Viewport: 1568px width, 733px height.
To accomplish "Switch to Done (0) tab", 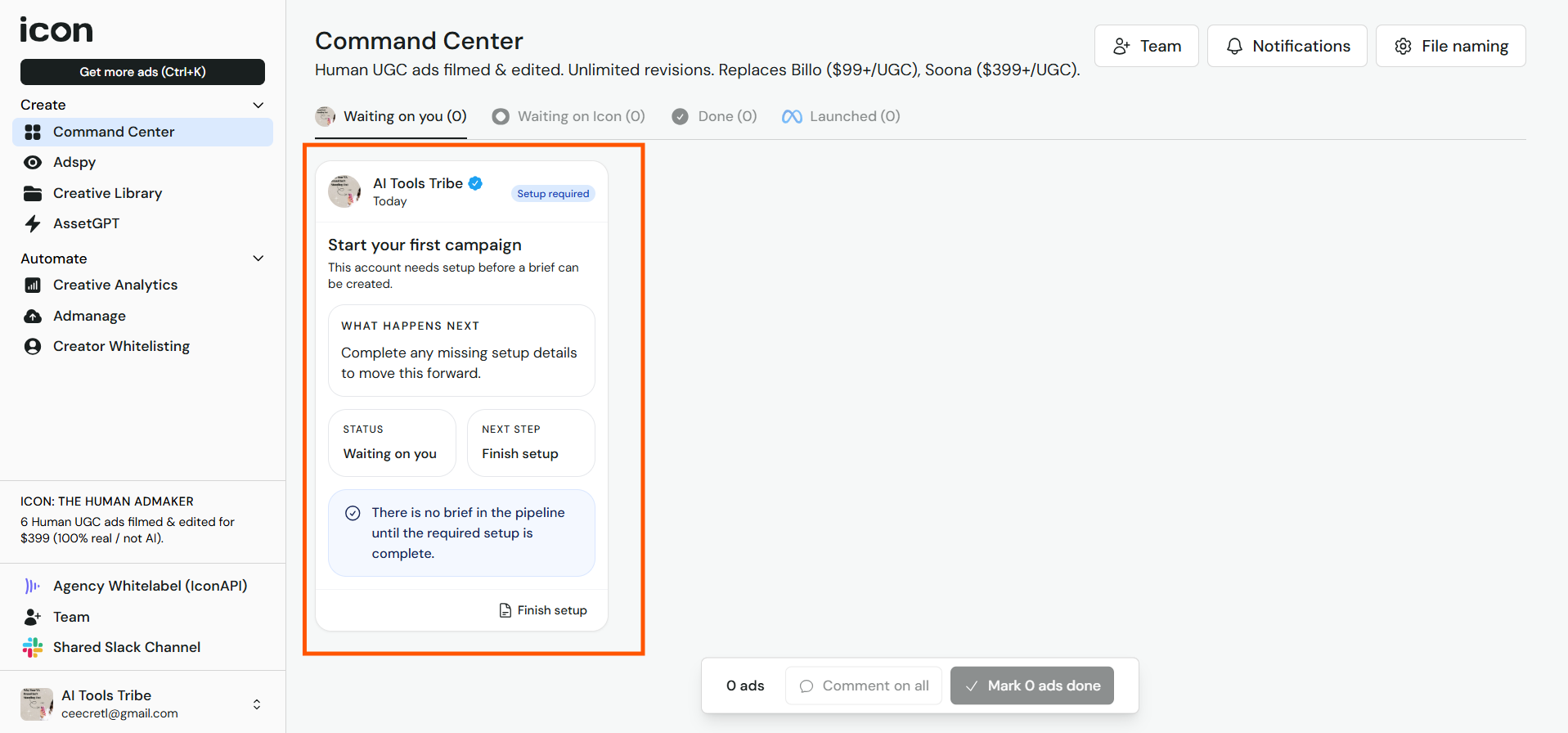I will [x=714, y=116].
